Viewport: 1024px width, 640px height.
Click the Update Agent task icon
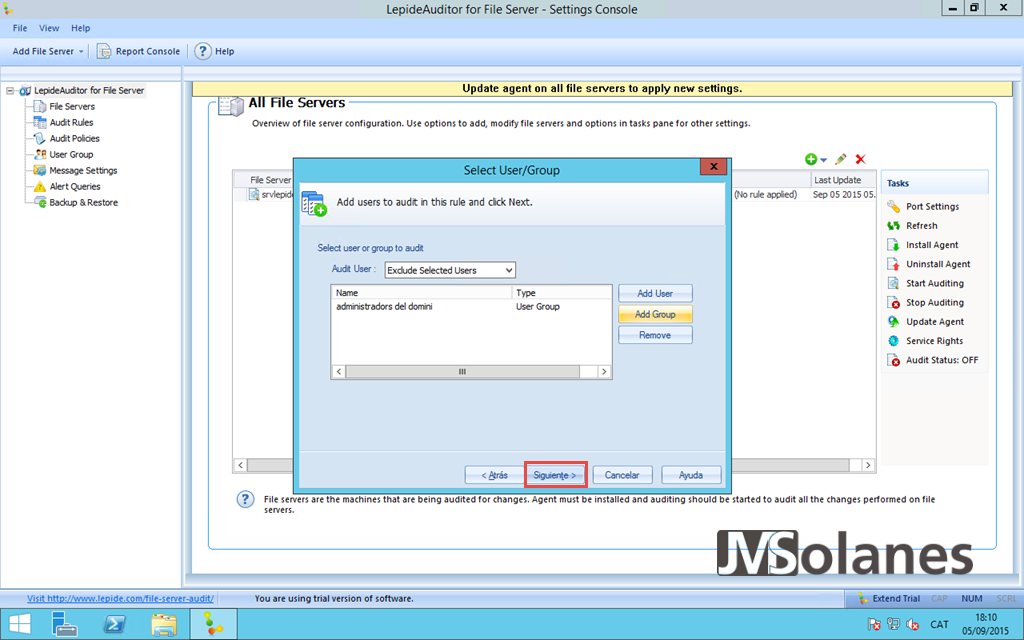(893, 321)
